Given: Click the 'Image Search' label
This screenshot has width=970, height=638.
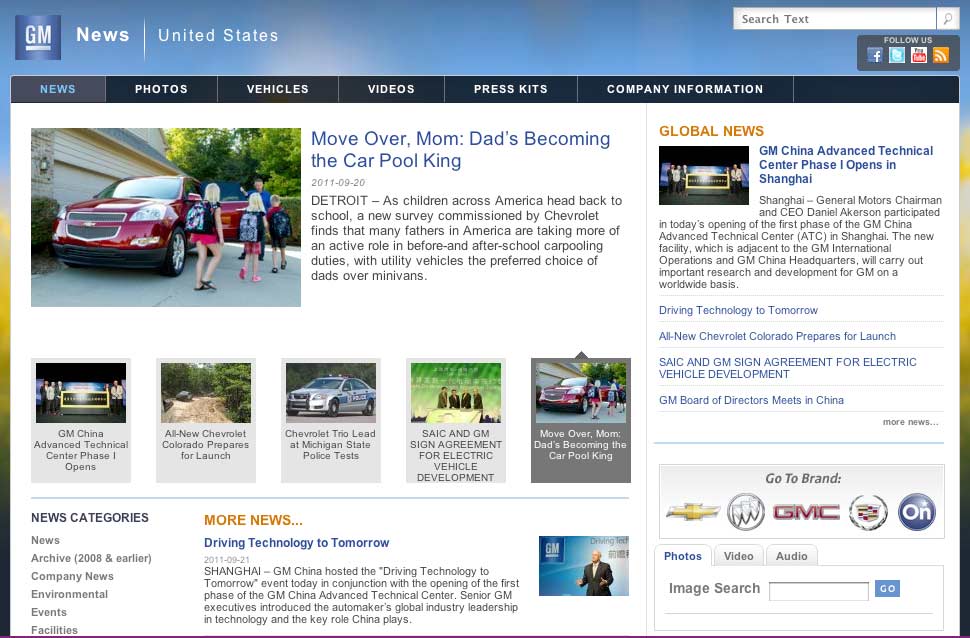Looking at the screenshot, I should point(715,588).
